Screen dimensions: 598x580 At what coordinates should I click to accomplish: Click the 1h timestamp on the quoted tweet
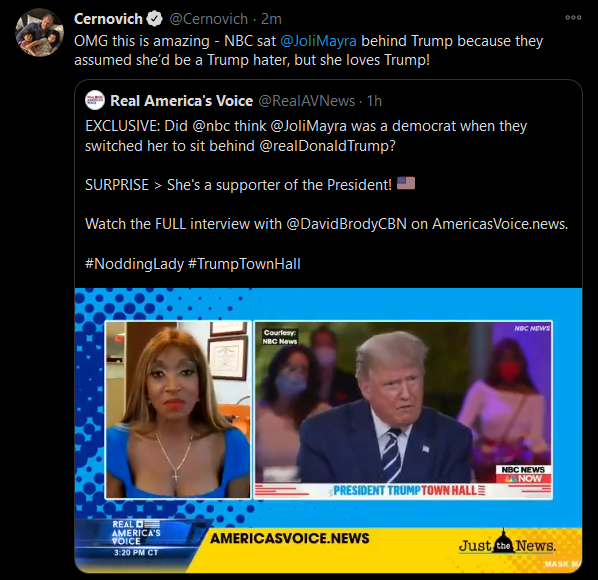pos(374,101)
